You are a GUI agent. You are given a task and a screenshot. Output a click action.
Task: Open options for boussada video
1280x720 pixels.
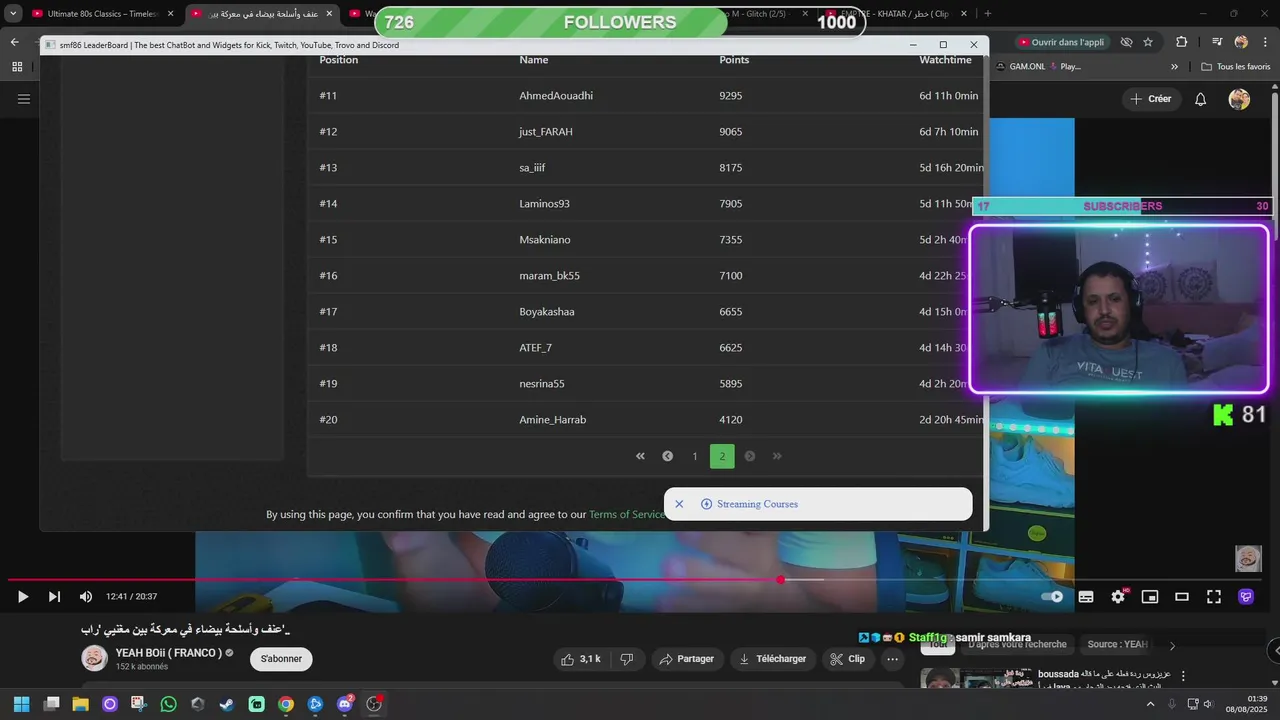pyautogui.click(x=1183, y=676)
